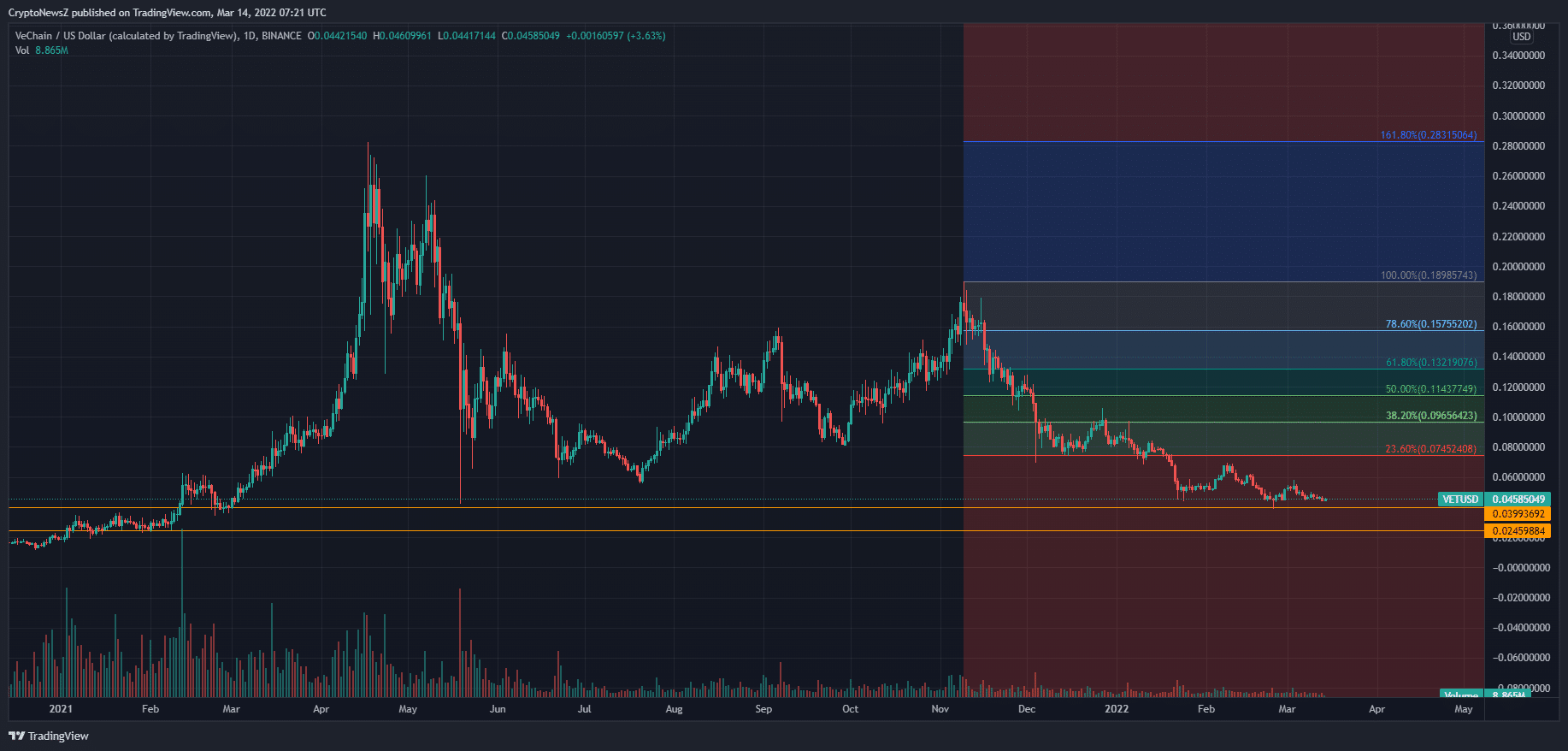Click the Oct label on the time axis

pyautogui.click(x=850, y=709)
